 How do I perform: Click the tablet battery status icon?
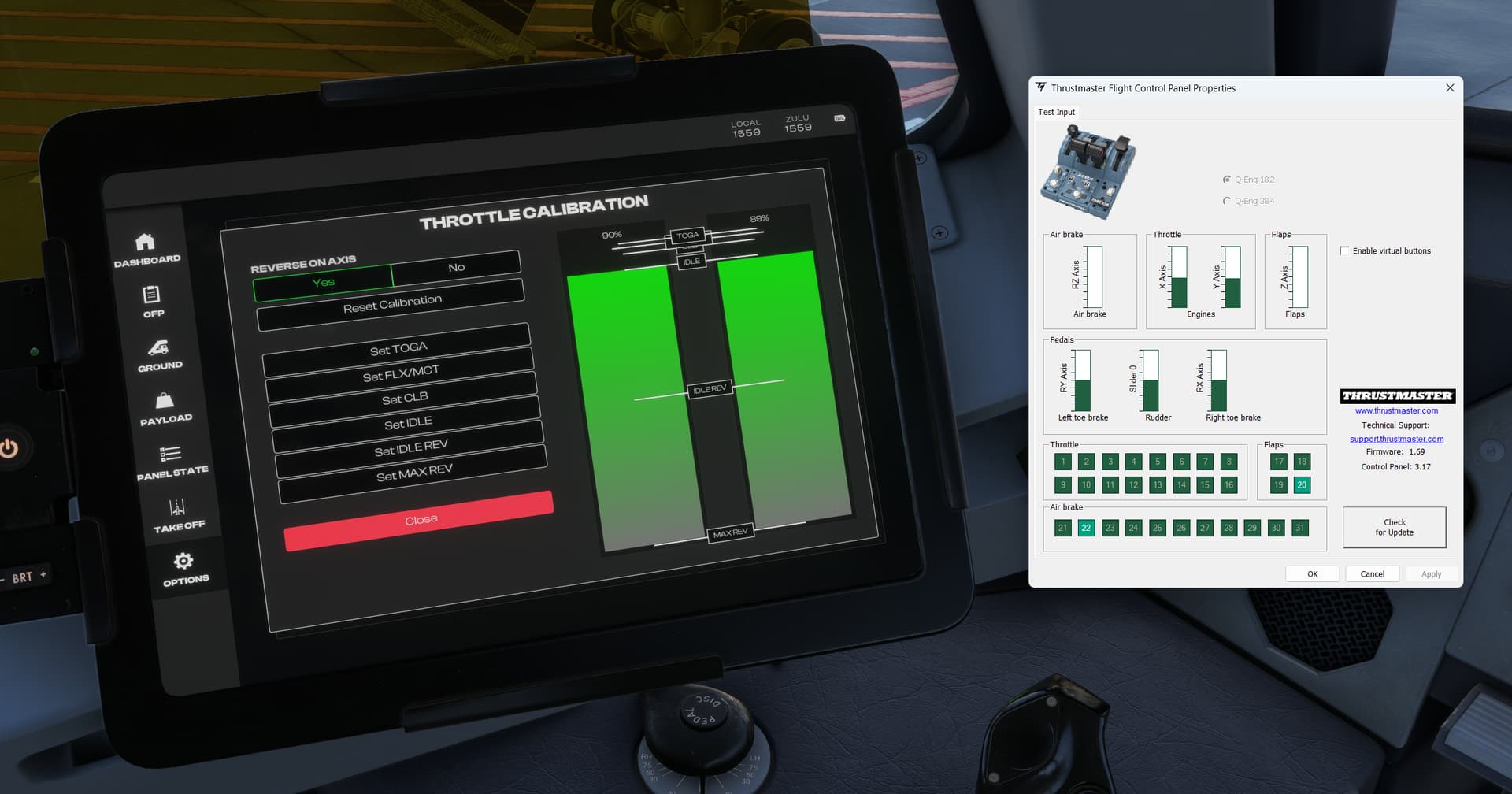tap(839, 118)
